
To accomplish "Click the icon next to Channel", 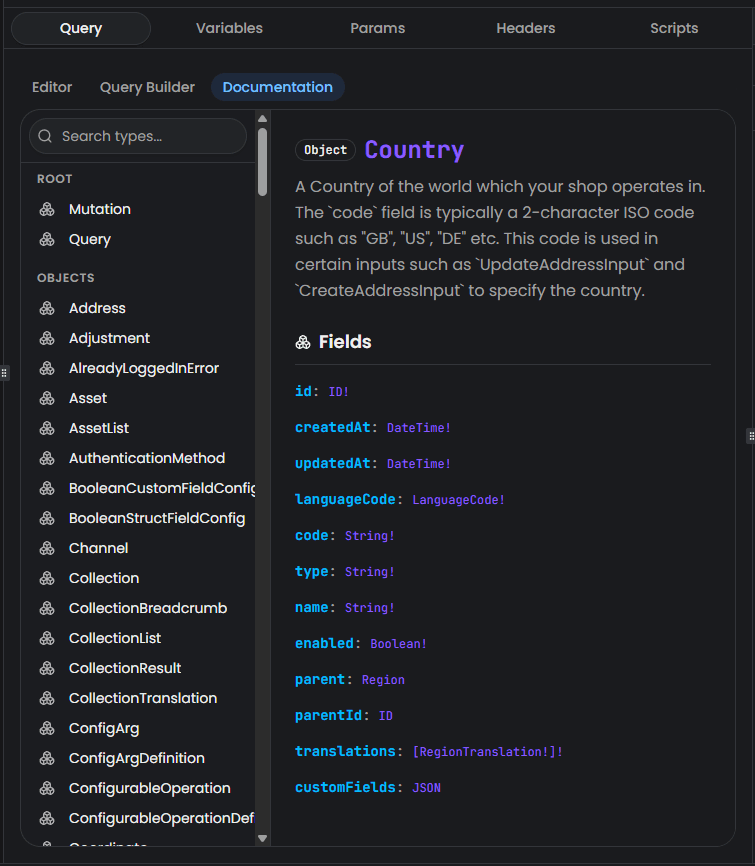I will coord(47,548).
